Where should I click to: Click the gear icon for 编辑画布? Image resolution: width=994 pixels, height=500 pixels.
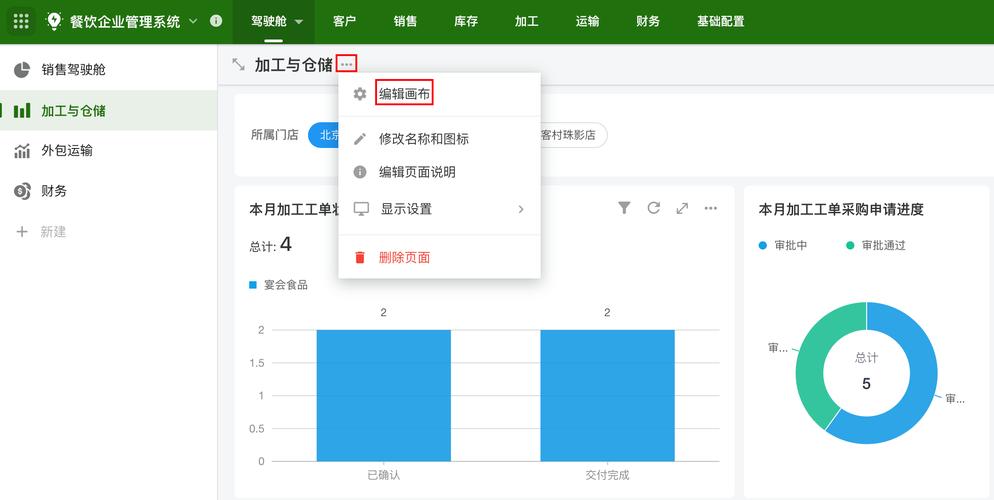pos(360,94)
